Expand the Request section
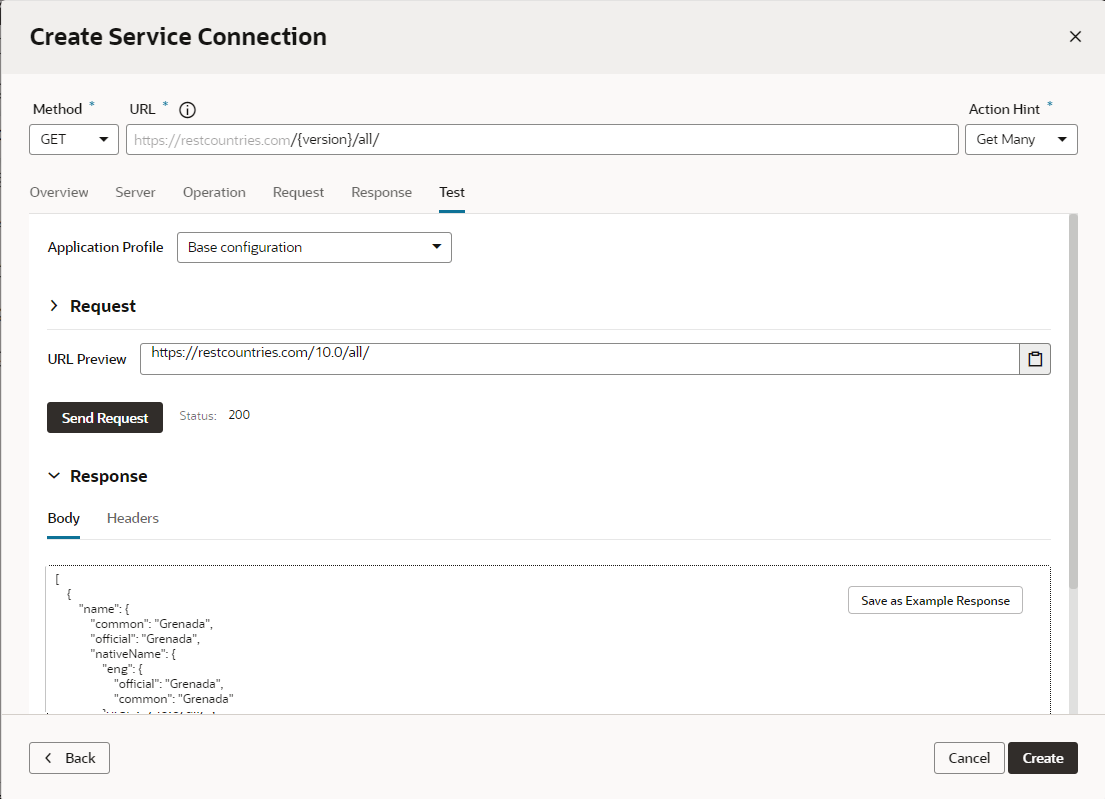 coord(54,306)
